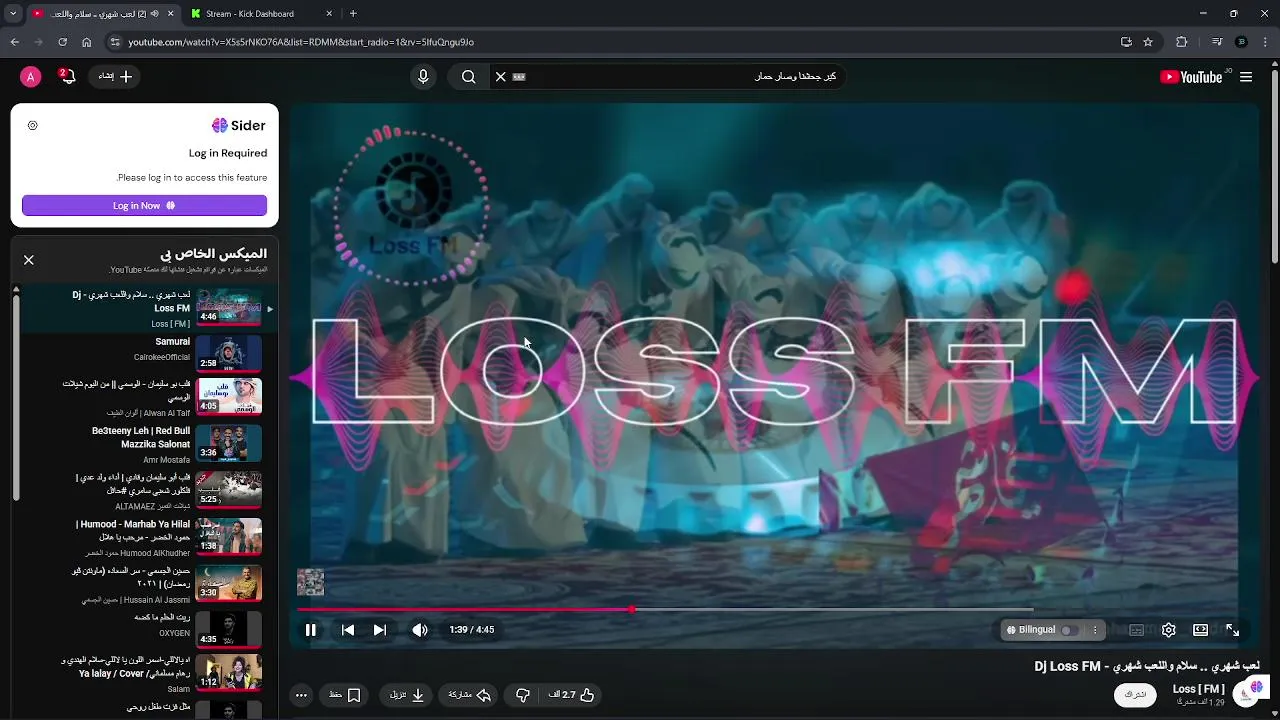The height and width of the screenshot is (720, 1280).
Task: Clear search text with X icon
Action: coord(501,77)
